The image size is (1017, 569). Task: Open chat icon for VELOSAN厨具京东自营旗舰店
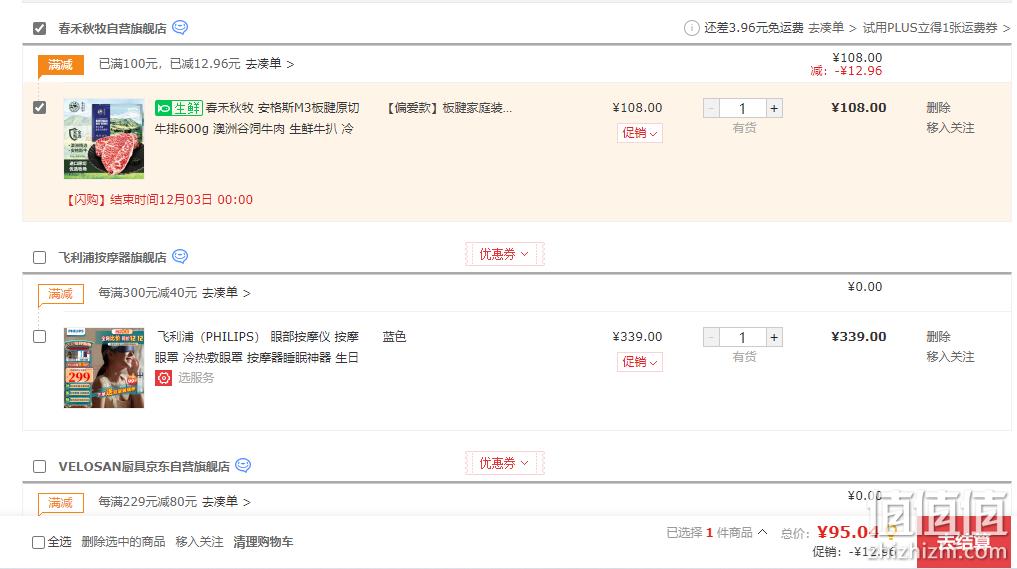pyautogui.click(x=243, y=465)
